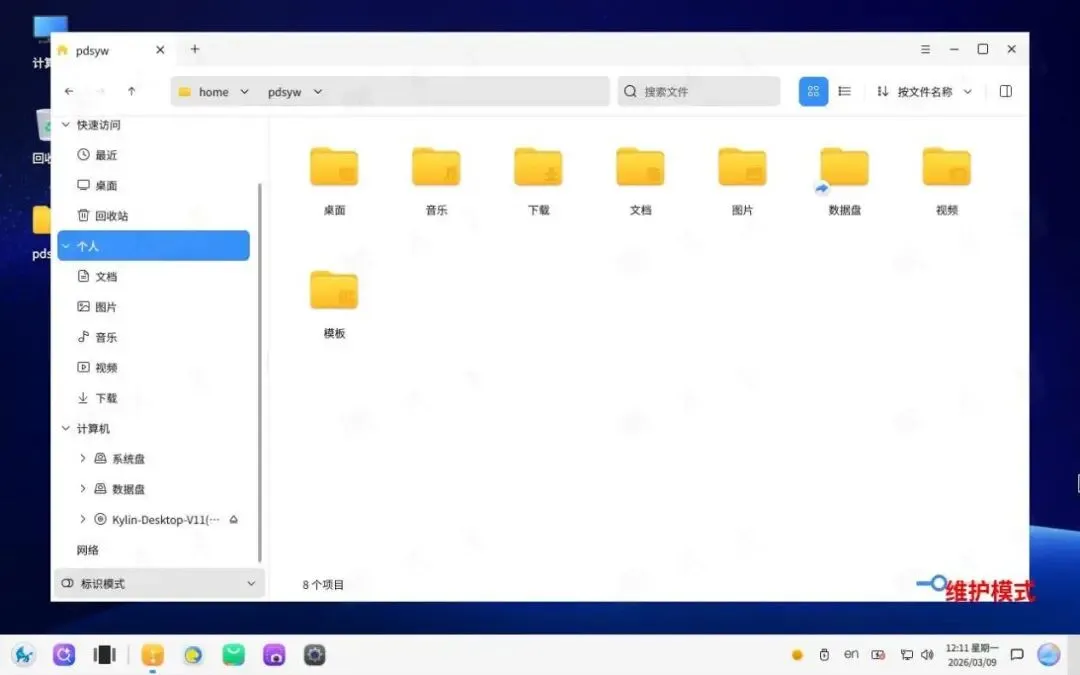Screen dimensions: 1080x675
Task: Open the home path dropdown chevron
Action: pos(244,92)
